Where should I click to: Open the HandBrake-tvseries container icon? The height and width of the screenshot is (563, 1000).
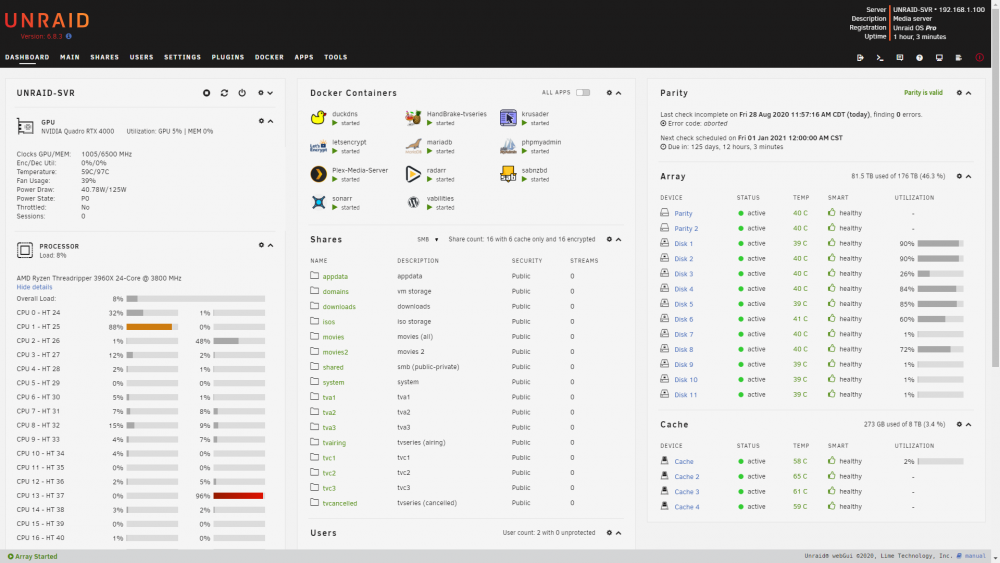413,118
